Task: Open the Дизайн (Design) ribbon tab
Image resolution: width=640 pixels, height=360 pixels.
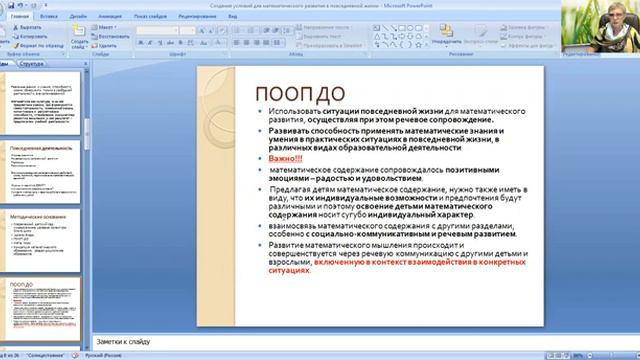Action: pyautogui.click(x=78, y=16)
